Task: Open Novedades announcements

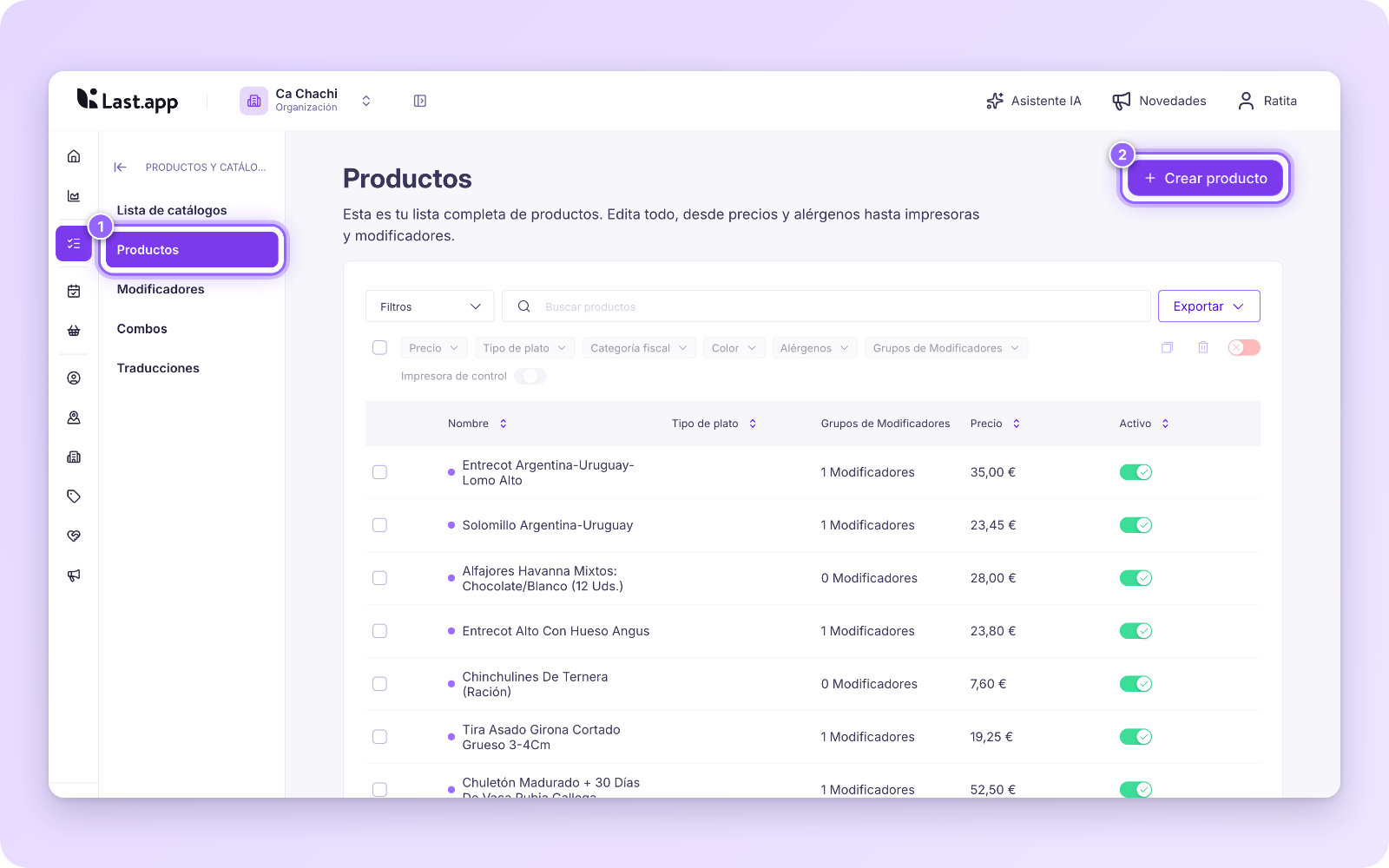Action: point(1159,101)
